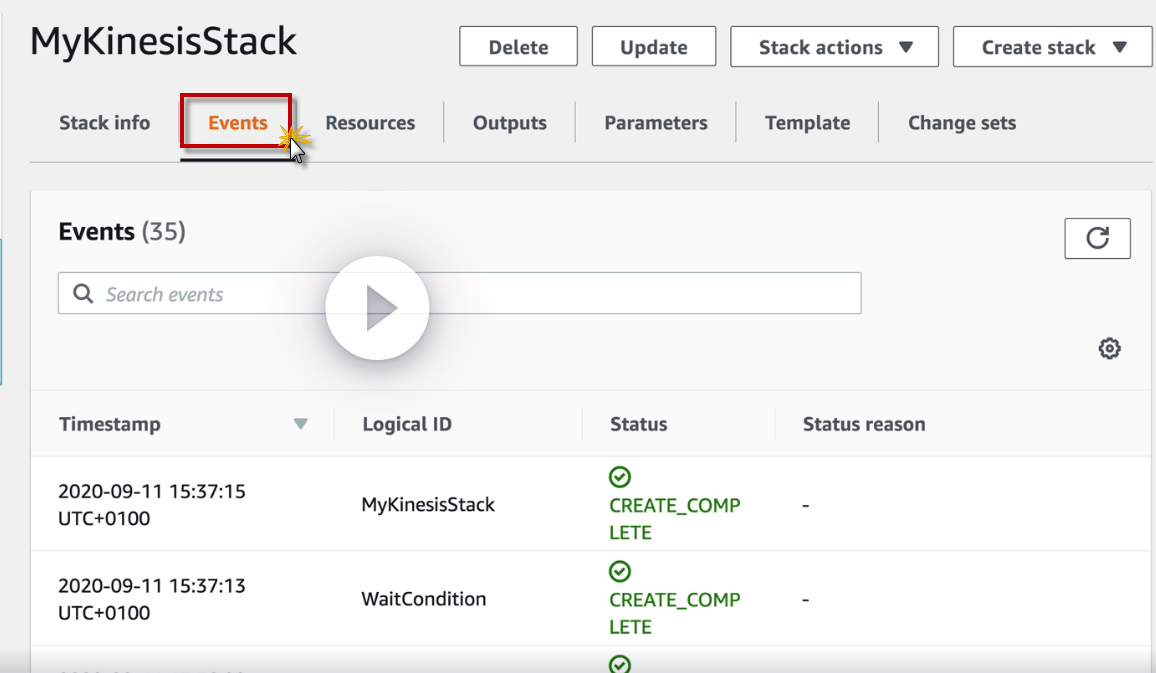This screenshot has height=673, width=1156.
Task: Click the Logical ID column header
Action: [407, 424]
